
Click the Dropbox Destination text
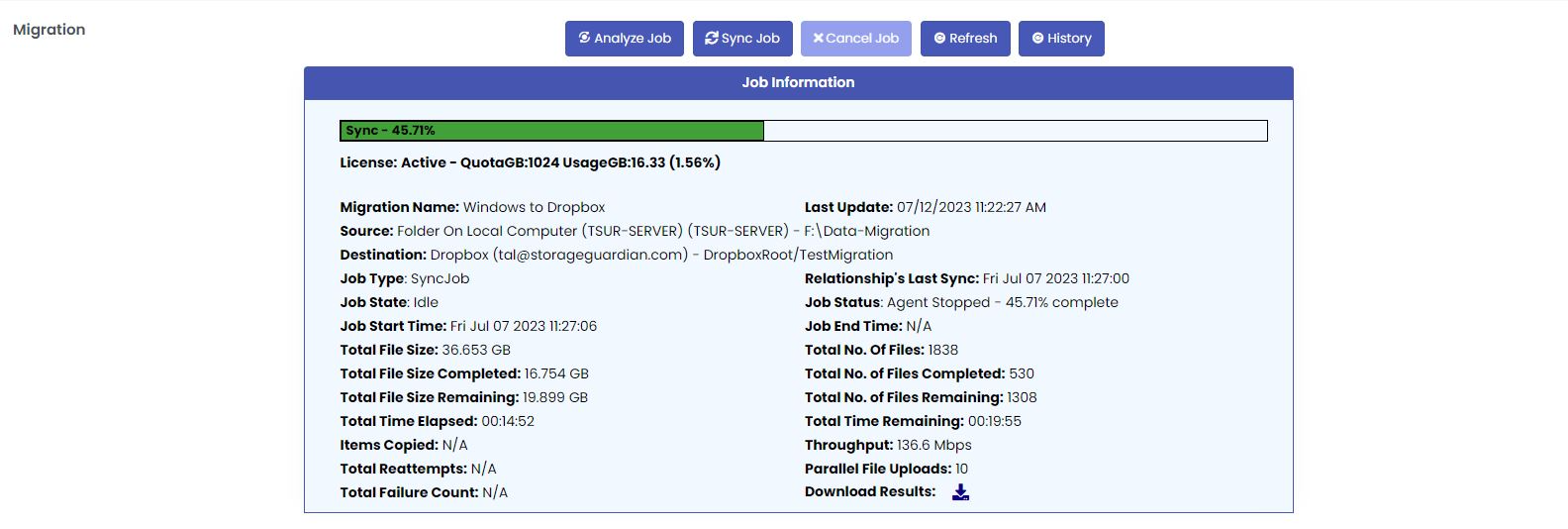[661, 255]
